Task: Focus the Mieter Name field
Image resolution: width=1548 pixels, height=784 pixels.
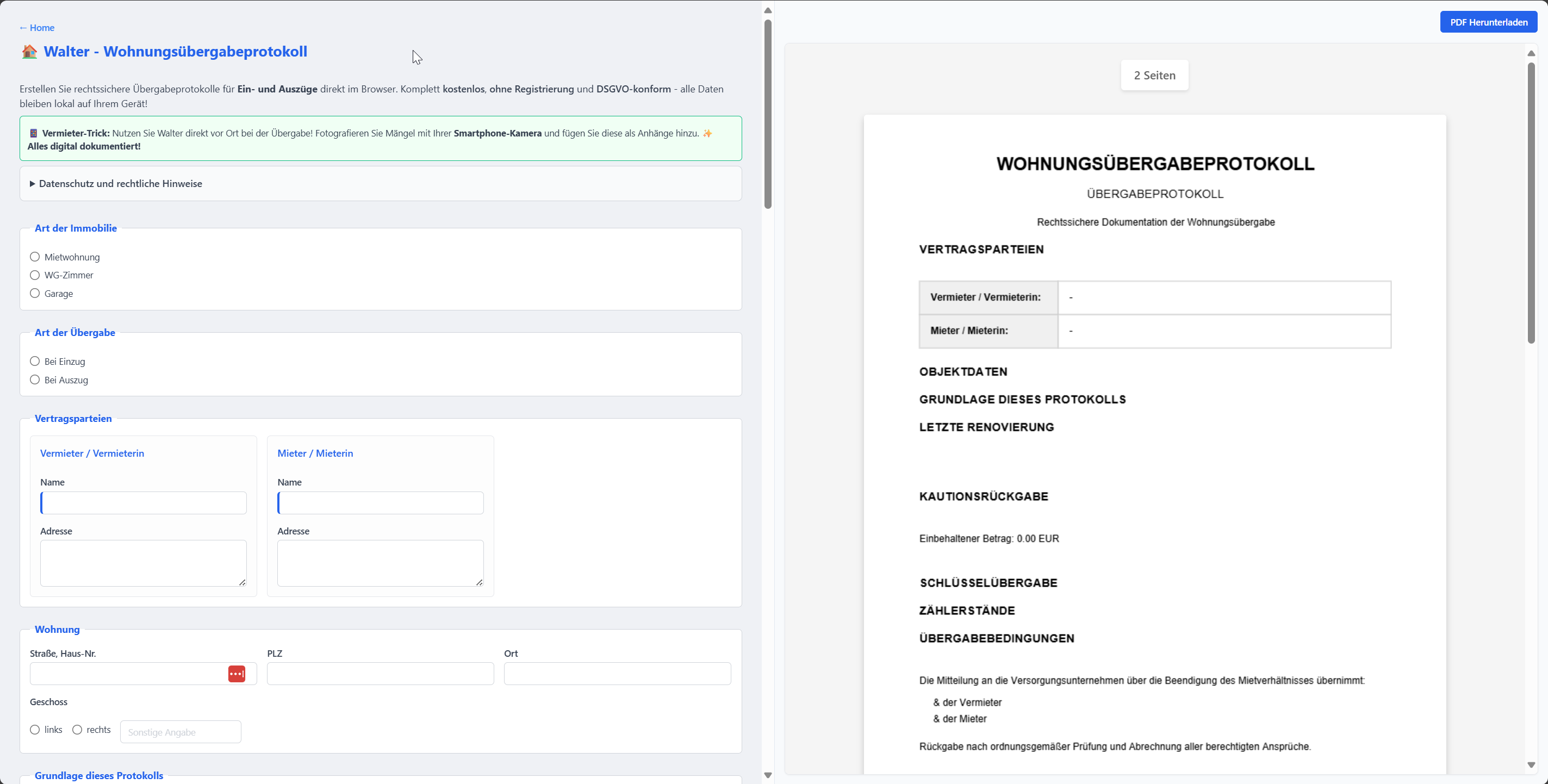Action: (381, 503)
